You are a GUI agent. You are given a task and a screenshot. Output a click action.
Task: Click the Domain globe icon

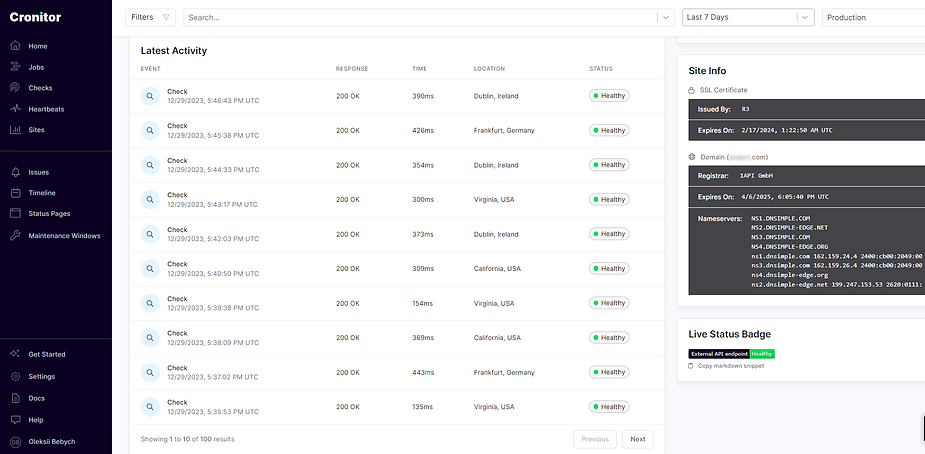[x=691, y=157]
